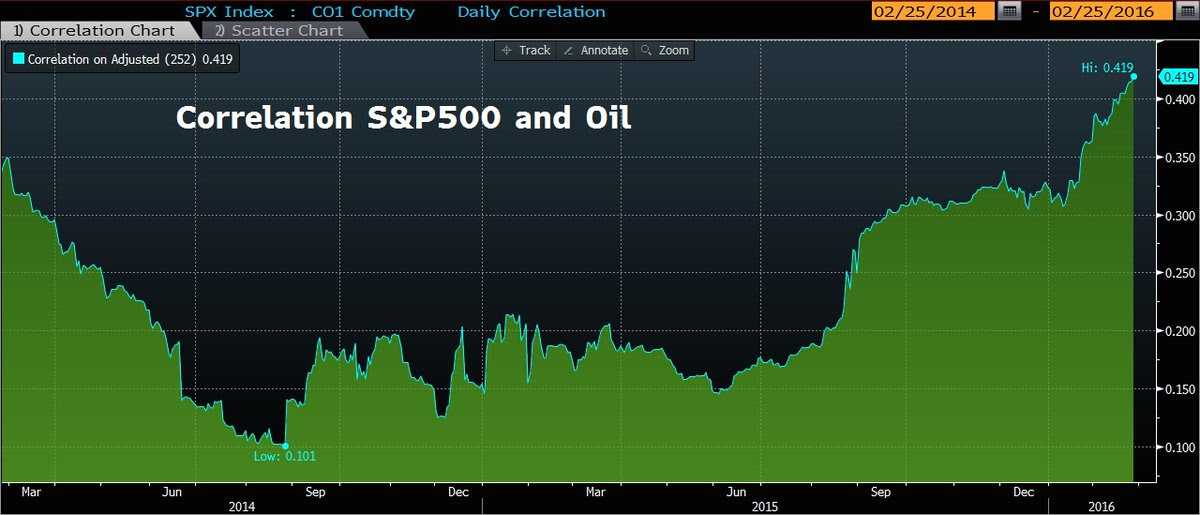Activate the Track crosshair tool
Screen dimensions: 1200x515
point(526,50)
